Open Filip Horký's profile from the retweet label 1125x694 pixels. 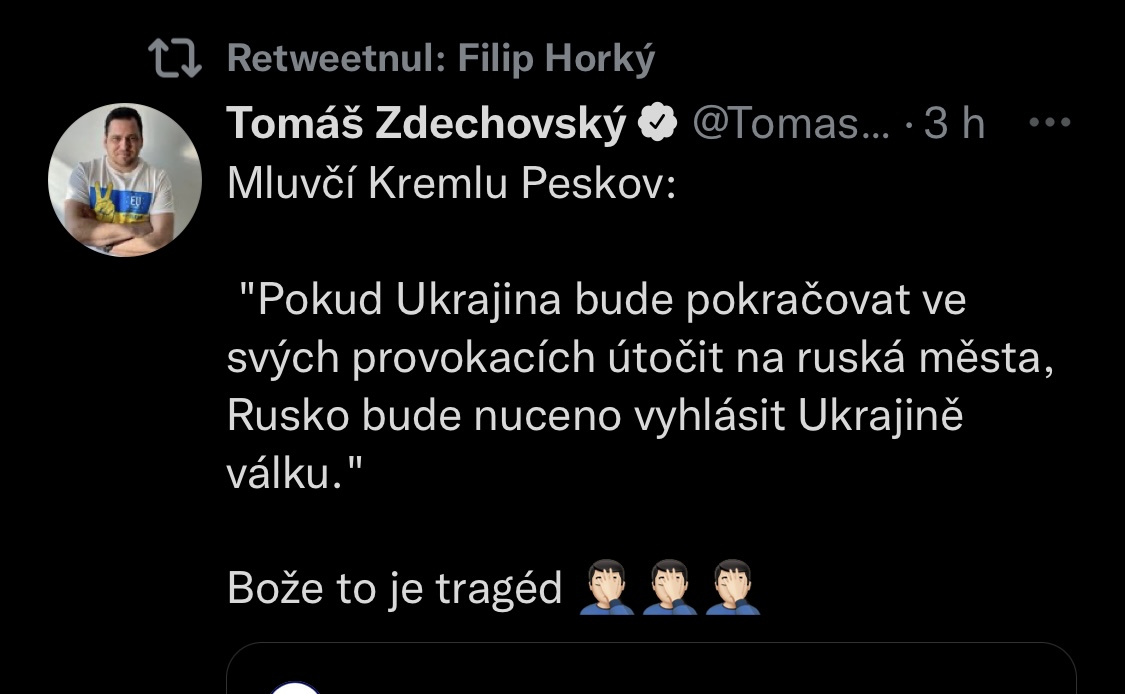point(556,59)
